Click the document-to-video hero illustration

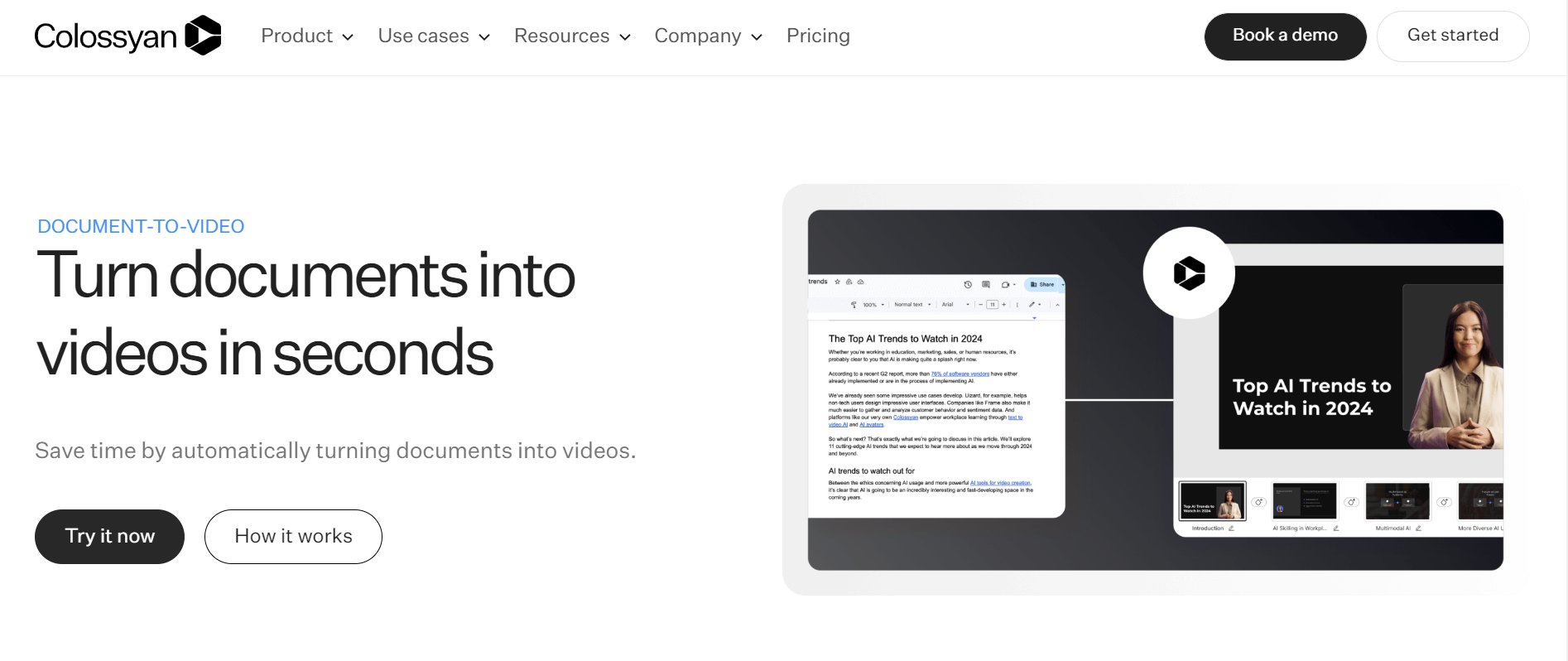[x=1155, y=389]
